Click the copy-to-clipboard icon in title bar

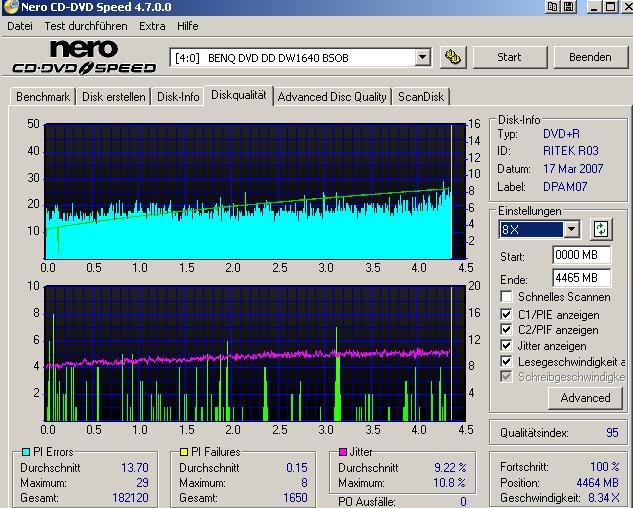552,6
